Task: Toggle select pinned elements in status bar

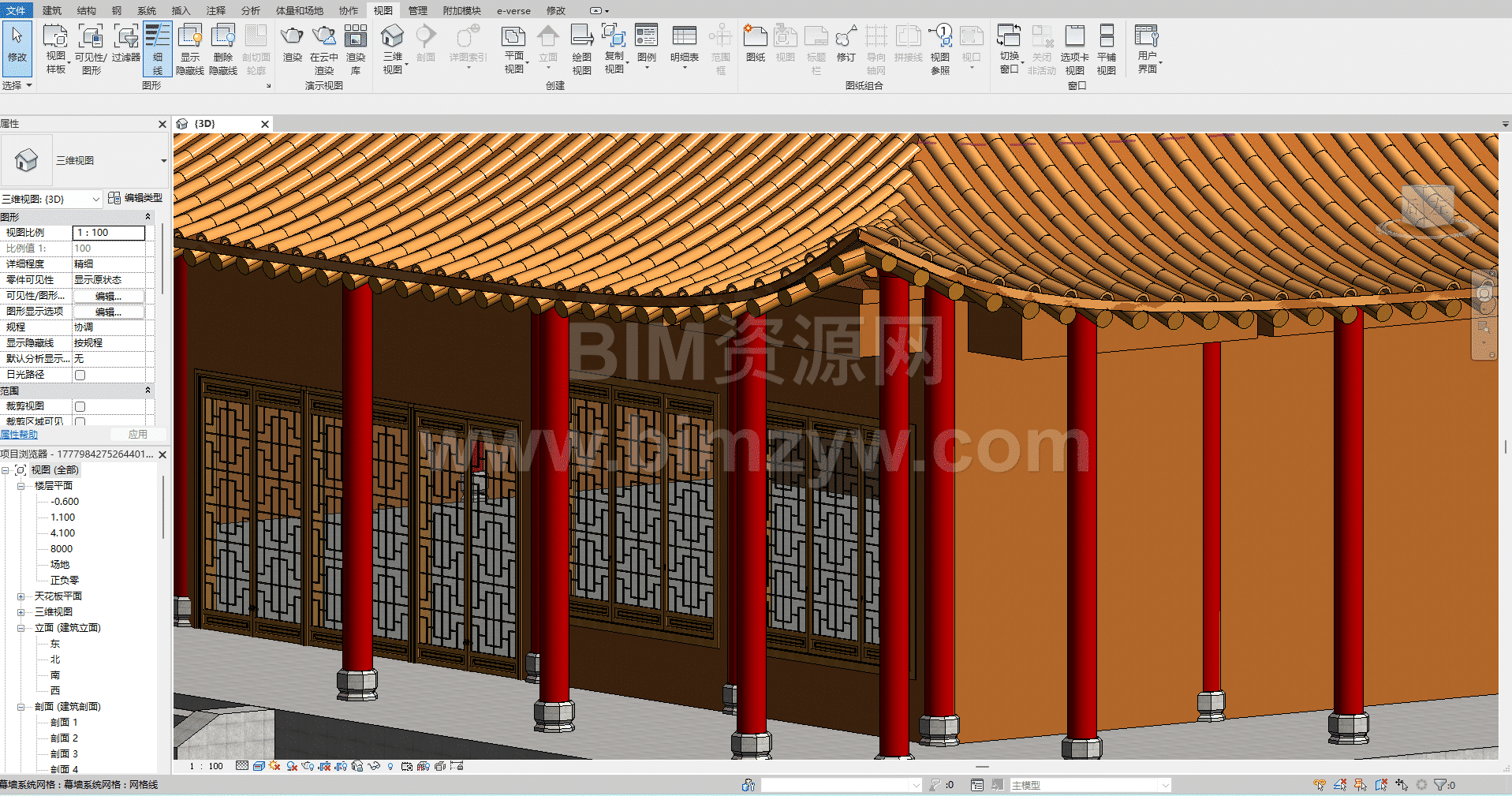Action: click(x=1361, y=785)
